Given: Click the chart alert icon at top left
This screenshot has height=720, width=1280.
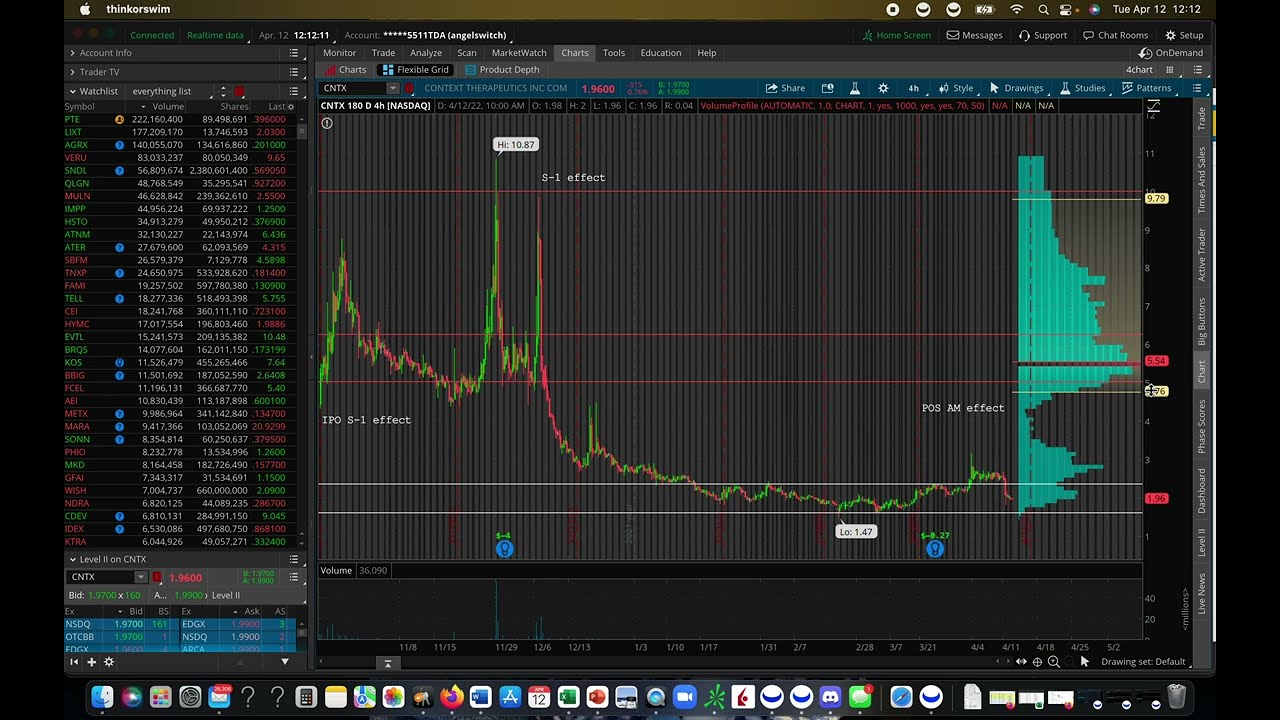Looking at the screenshot, I should [327, 123].
